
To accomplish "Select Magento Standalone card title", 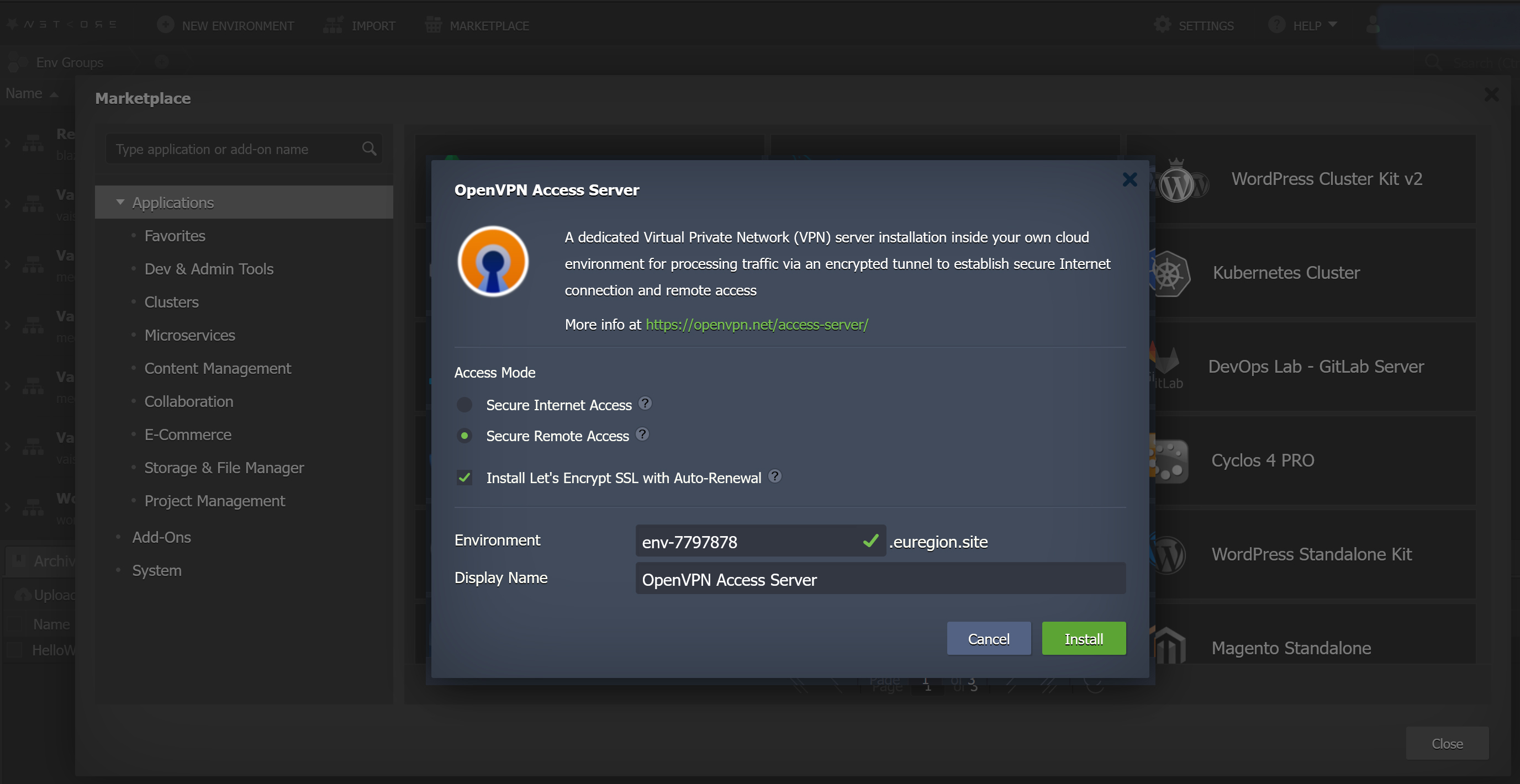I will tap(1291, 648).
